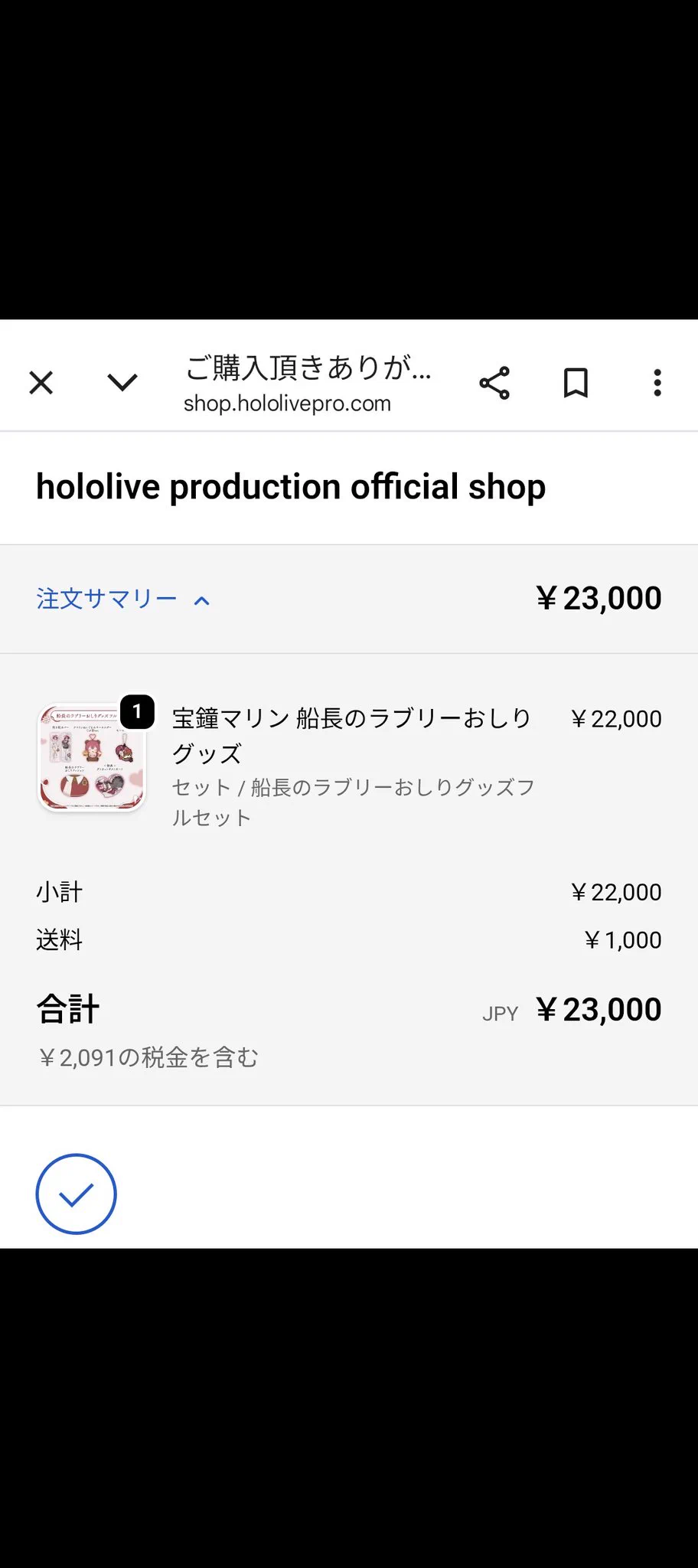Tap the ￥2,091の税金を含む tax note

pyautogui.click(x=148, y=1058)
